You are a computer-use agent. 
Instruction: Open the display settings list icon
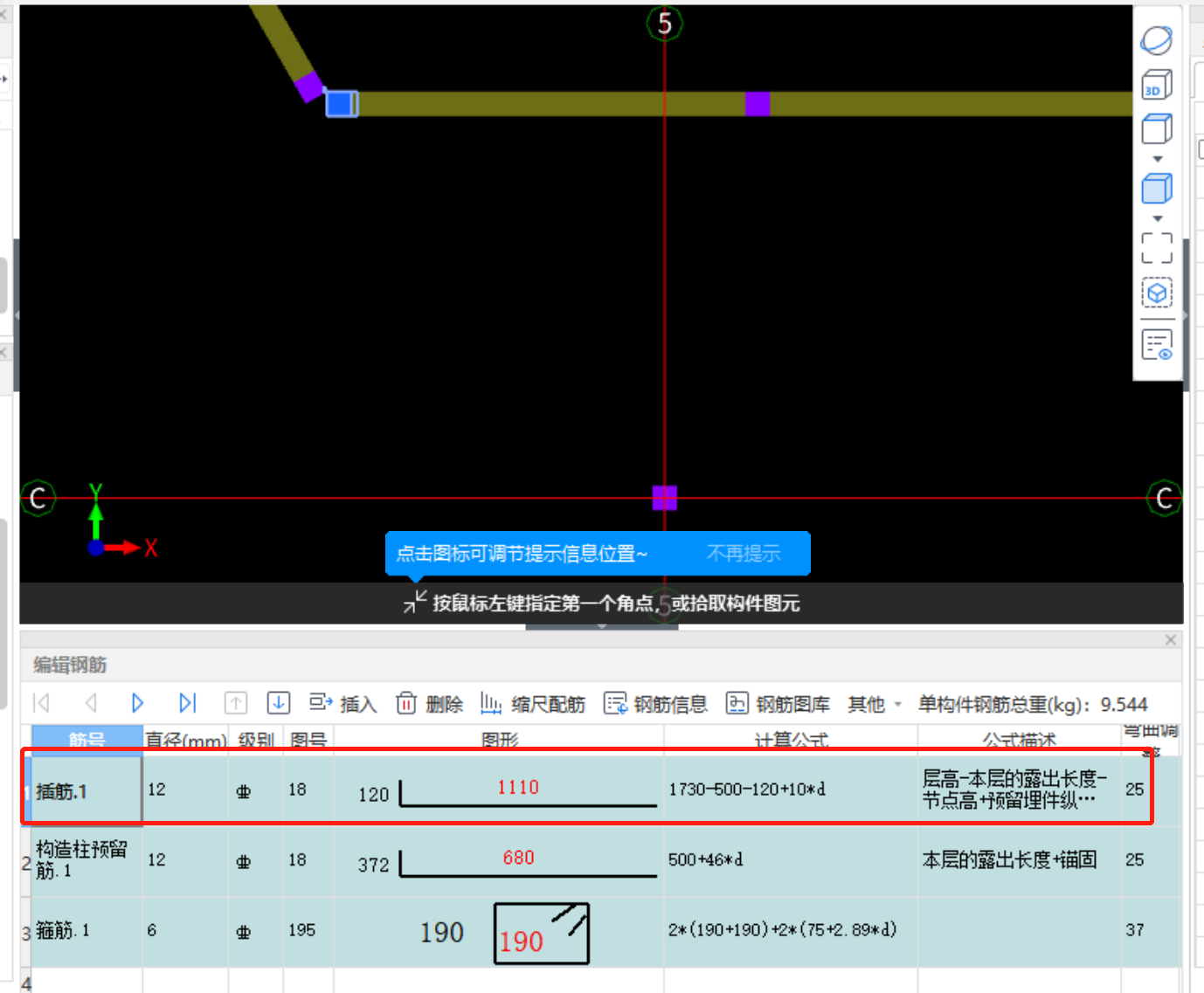pyautogui.click(x=1157, y=345)
